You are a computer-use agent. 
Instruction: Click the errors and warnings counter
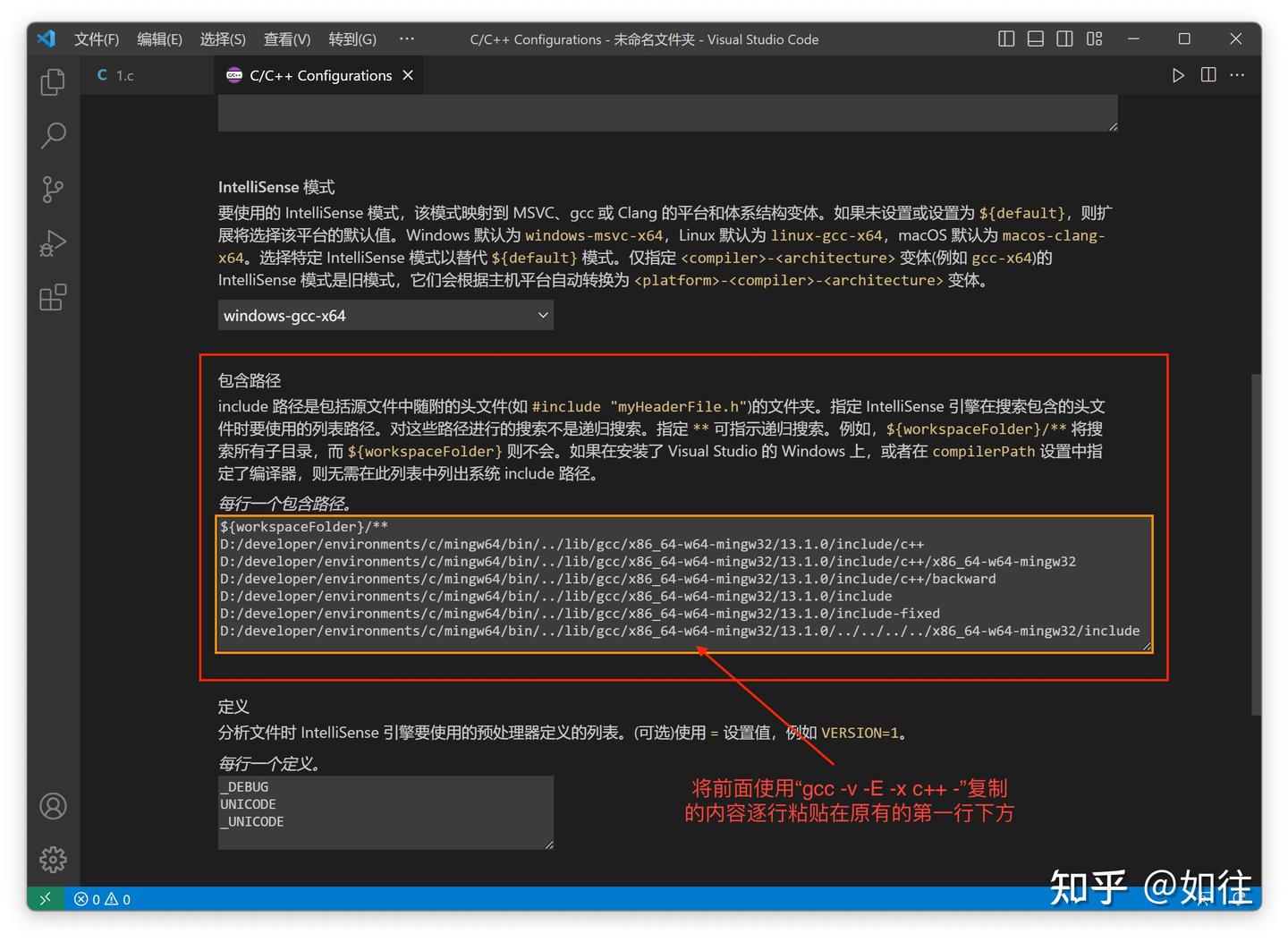[x=101, y=899]
